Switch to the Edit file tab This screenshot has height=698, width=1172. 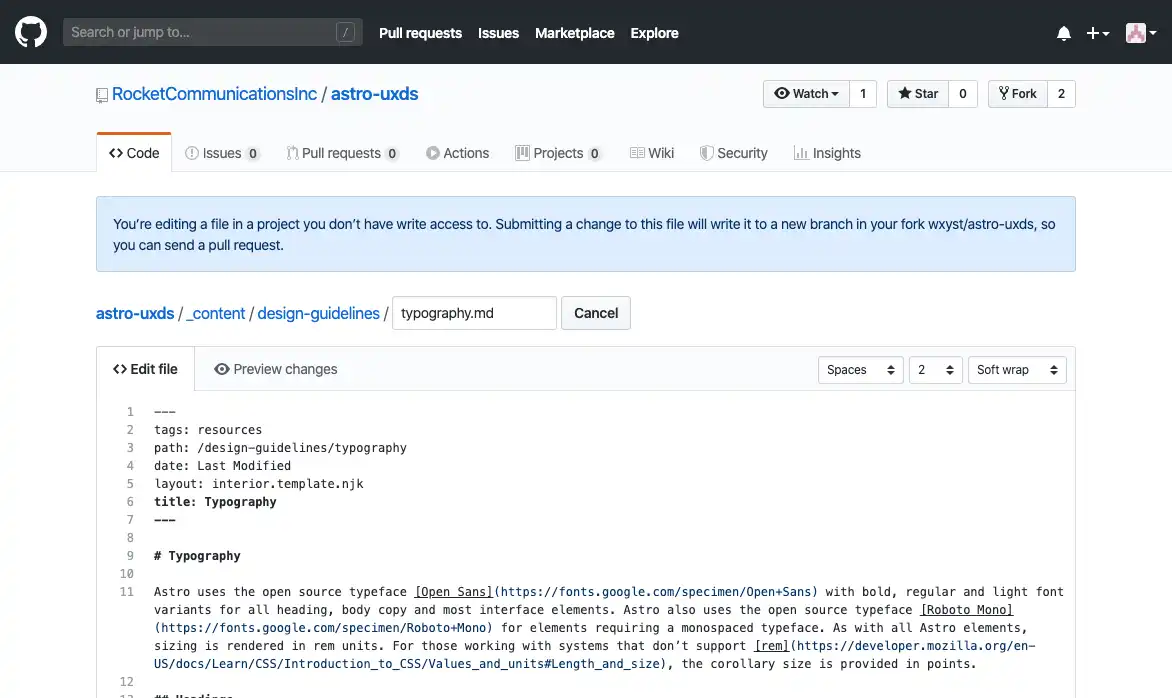point(145,369)
